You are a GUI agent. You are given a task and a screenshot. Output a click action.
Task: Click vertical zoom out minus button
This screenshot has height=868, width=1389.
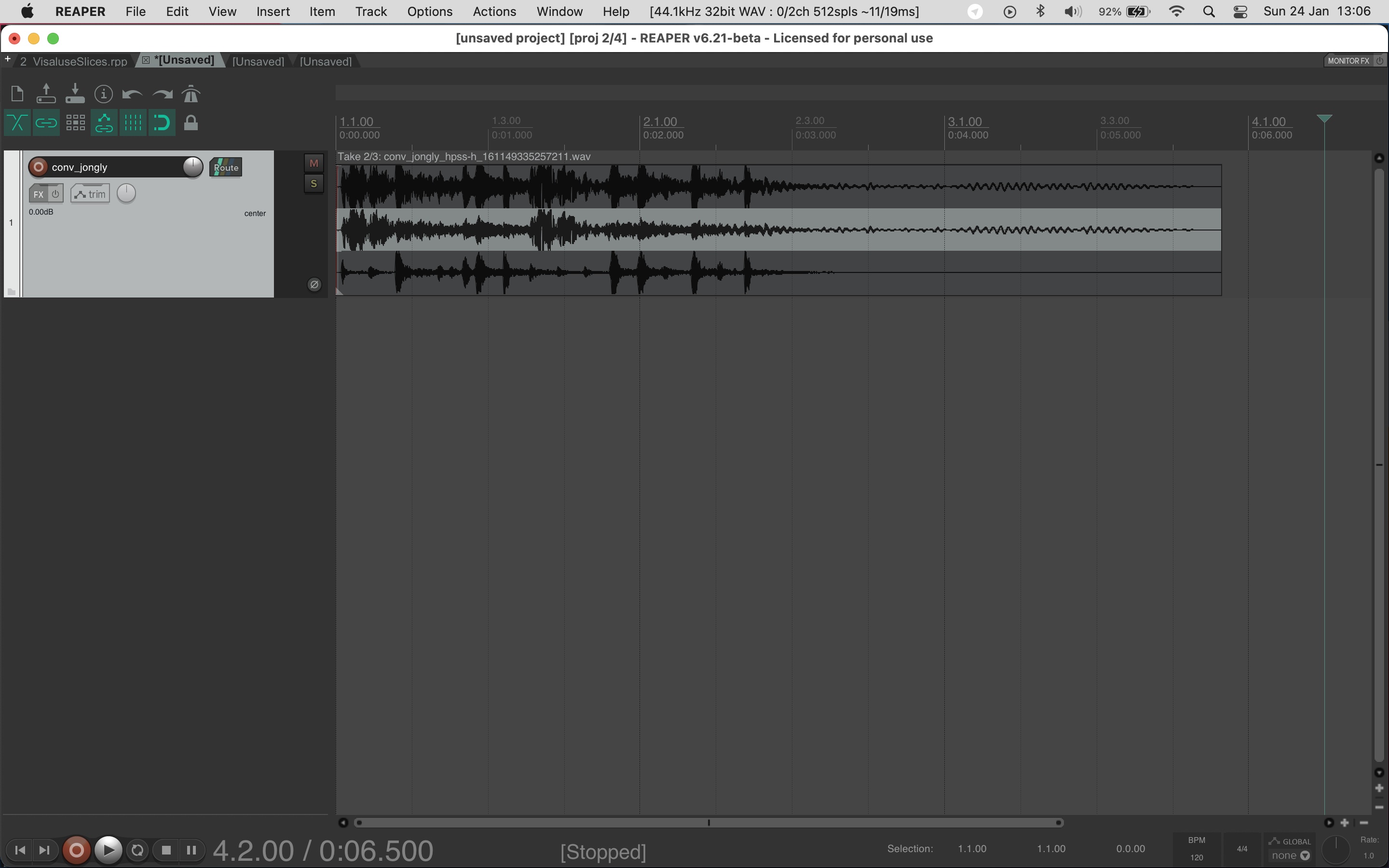click(x=1379, y=808)
